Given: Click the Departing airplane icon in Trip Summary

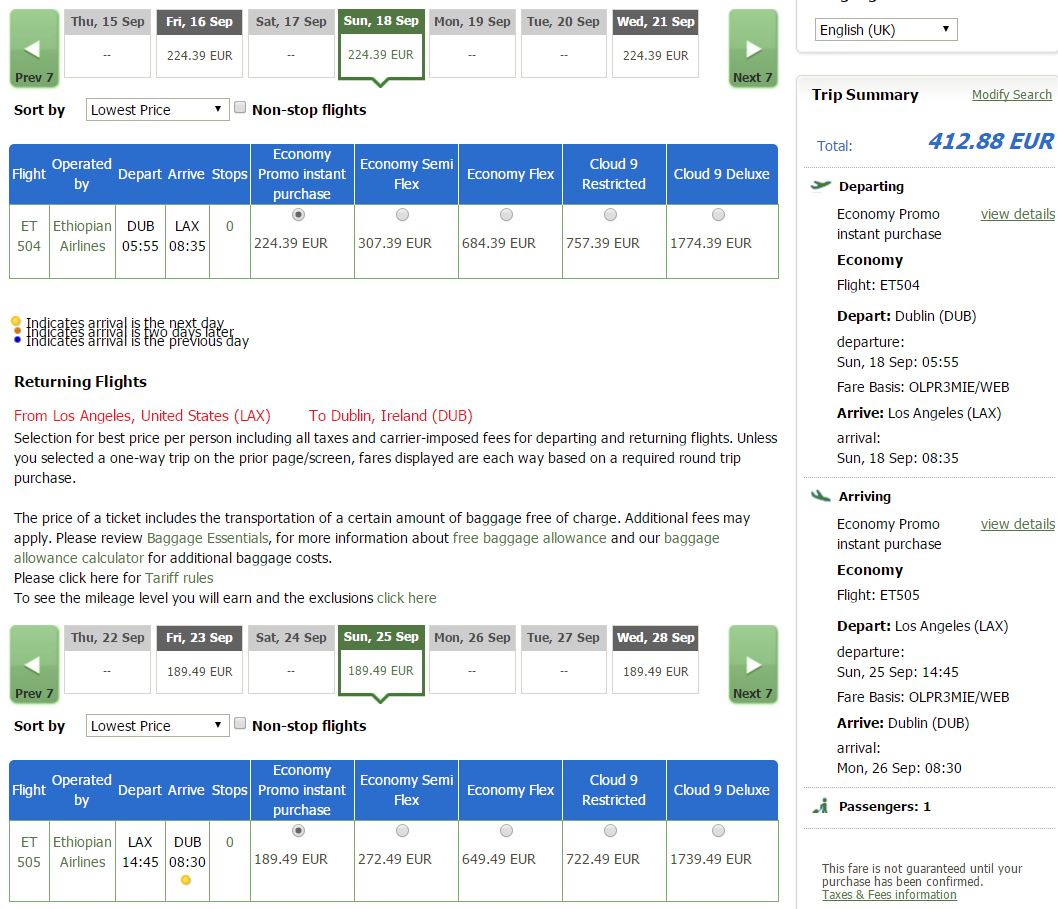Looking at the screenshot, I should click(820, 186).
